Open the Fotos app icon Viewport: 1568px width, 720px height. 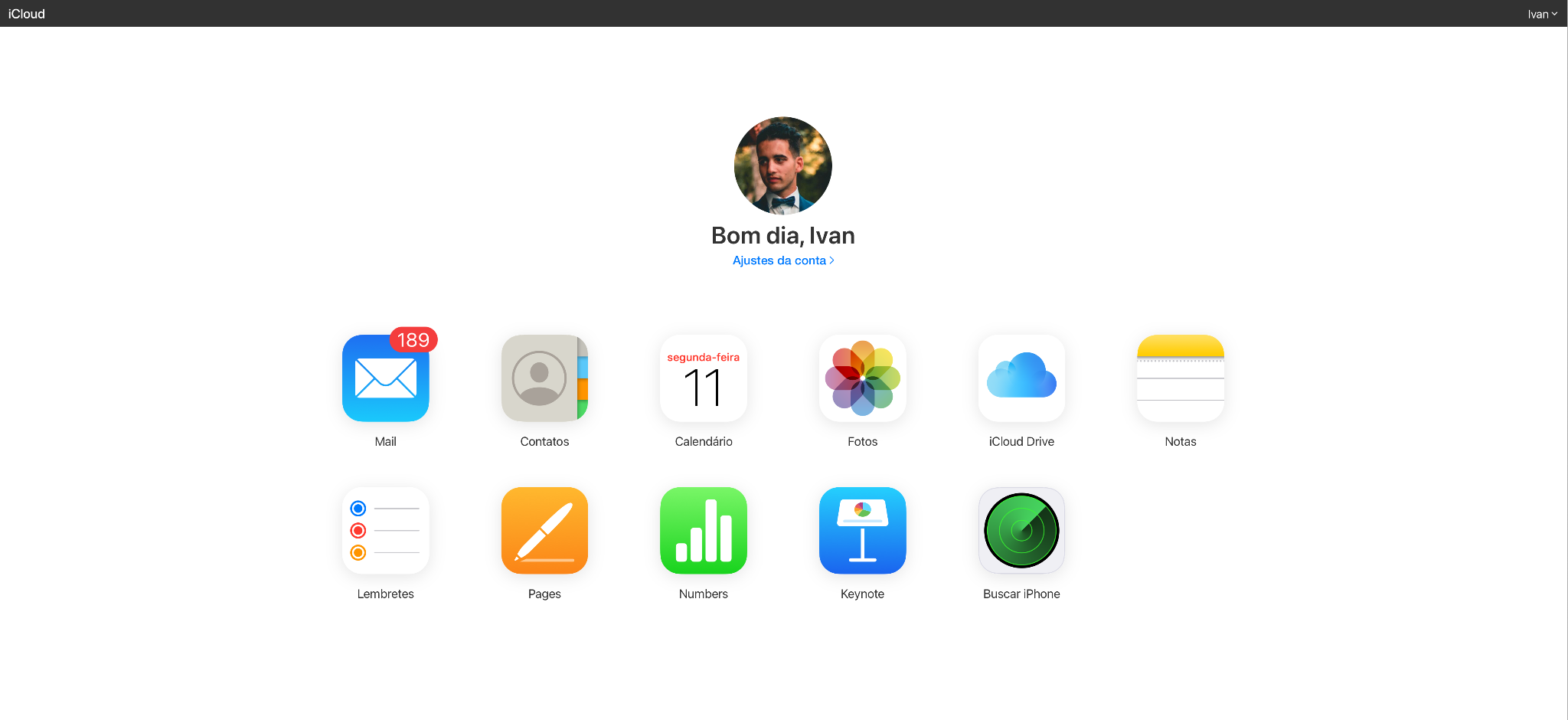point(863,378)
